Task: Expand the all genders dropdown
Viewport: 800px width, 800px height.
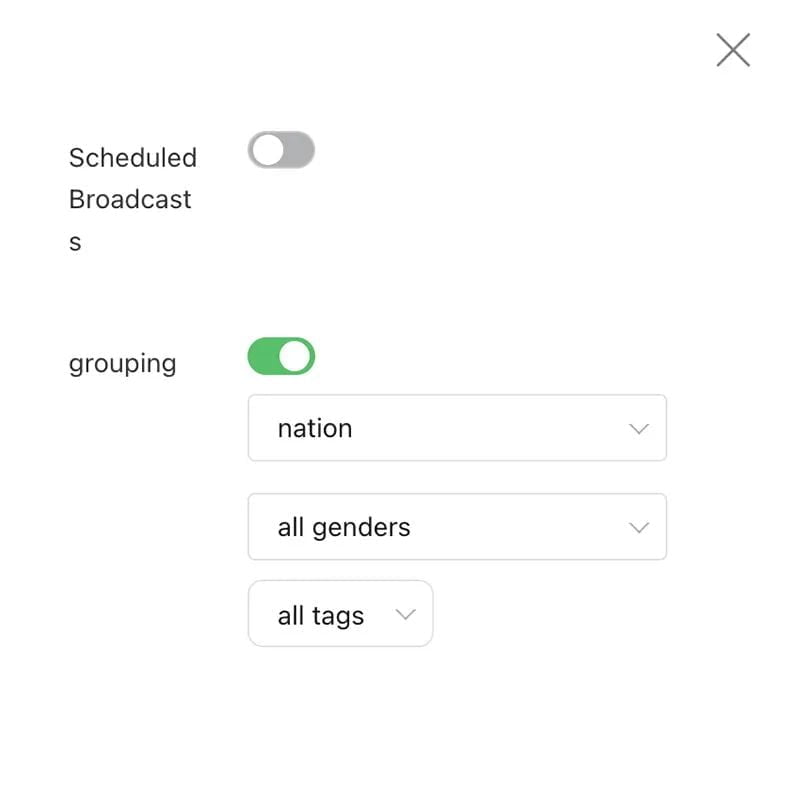Action: (x=457, y=527)
